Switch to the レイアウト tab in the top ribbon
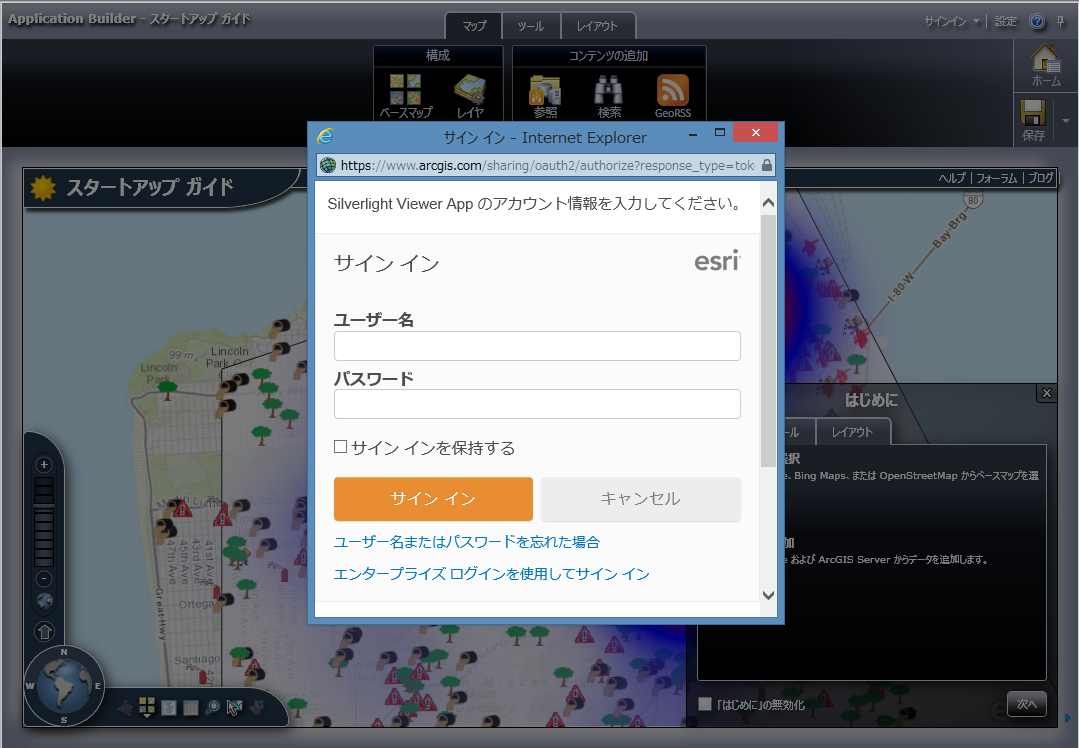This screenshot has height=748, width=1079. (597, 26)
